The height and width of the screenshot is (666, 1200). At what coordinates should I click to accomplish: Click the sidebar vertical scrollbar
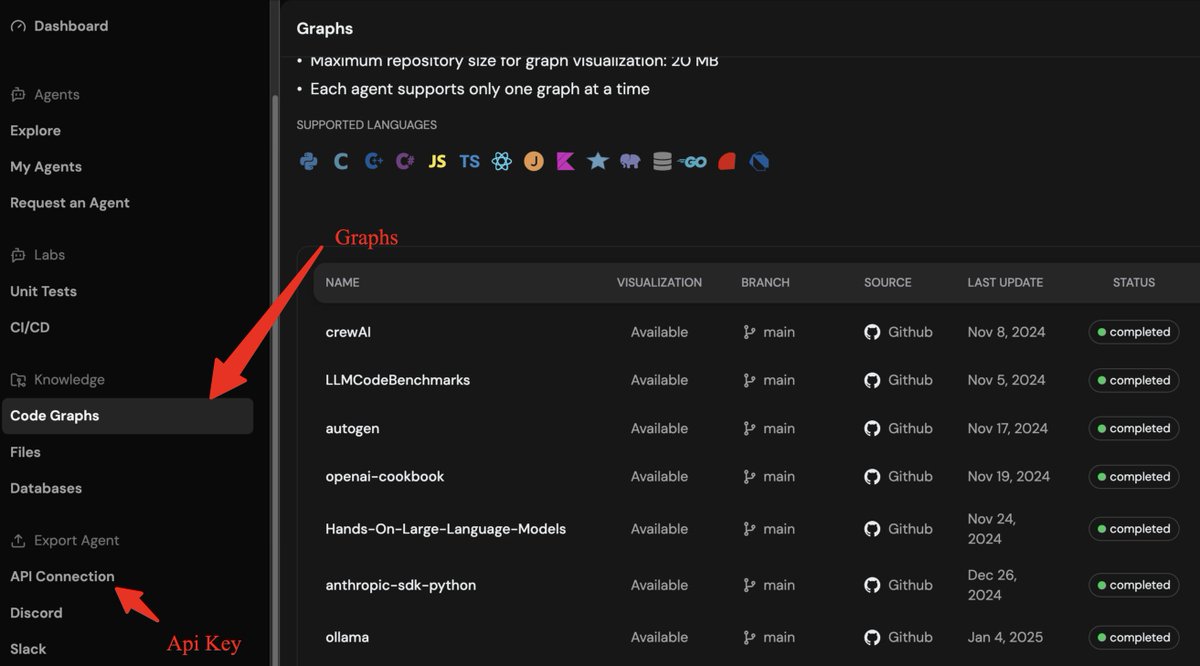[275, 380]
